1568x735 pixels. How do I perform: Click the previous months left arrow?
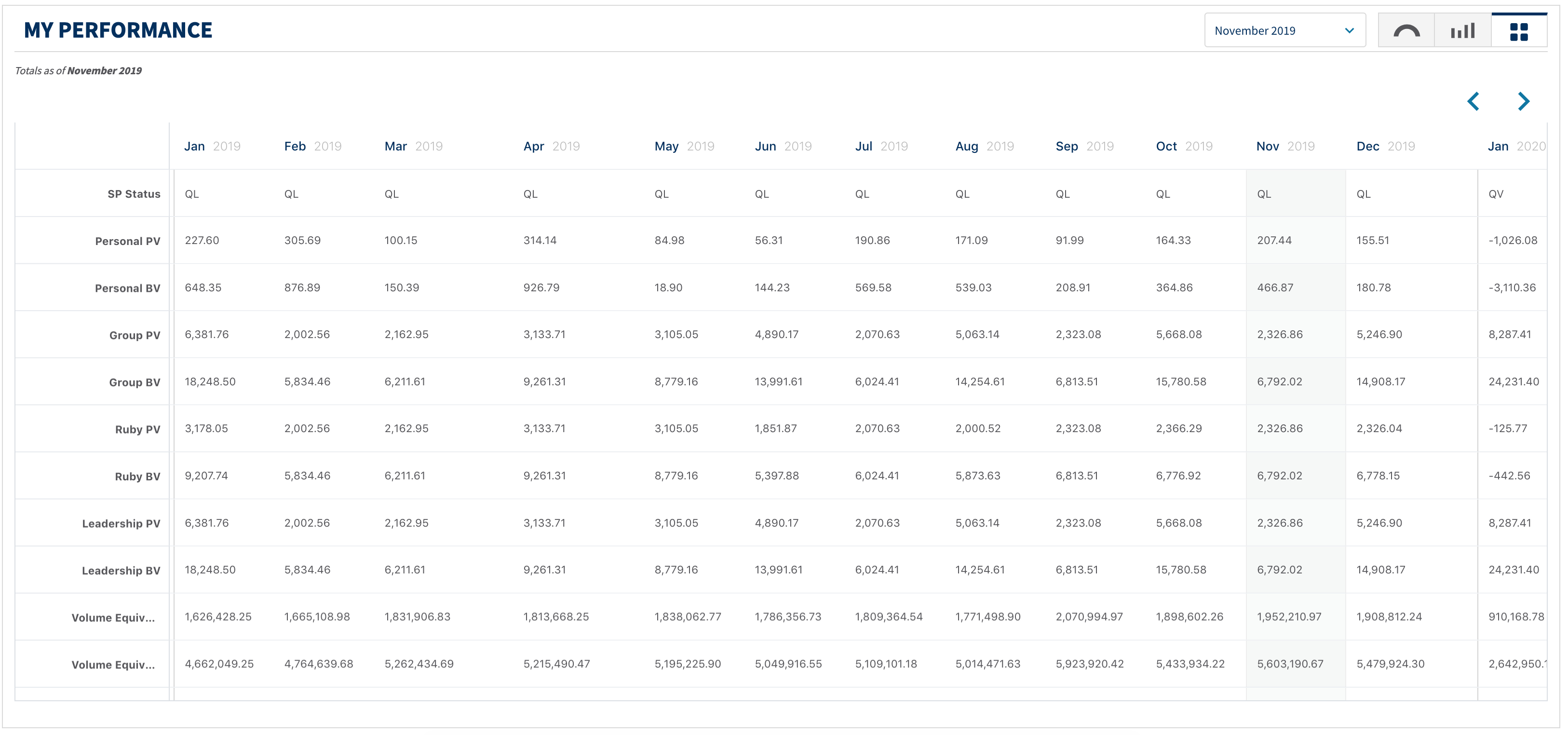coord(1473,101)
